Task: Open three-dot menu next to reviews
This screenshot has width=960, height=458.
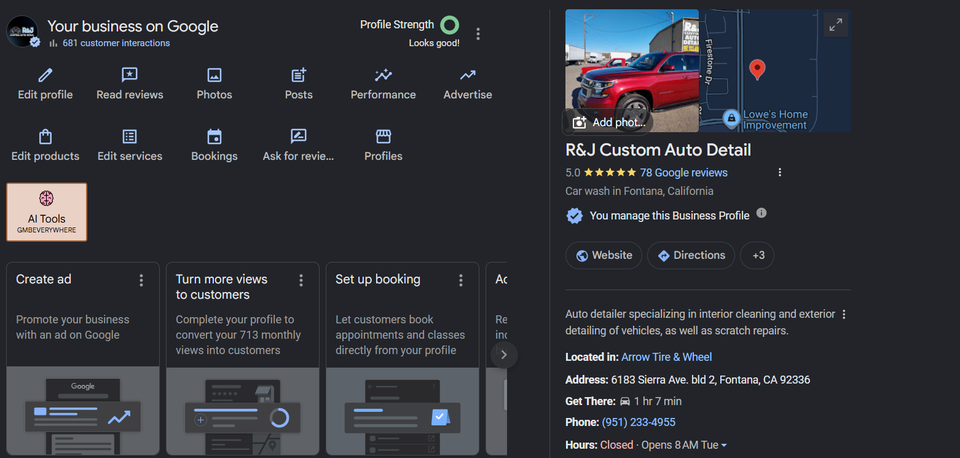Action: point(779,173)
